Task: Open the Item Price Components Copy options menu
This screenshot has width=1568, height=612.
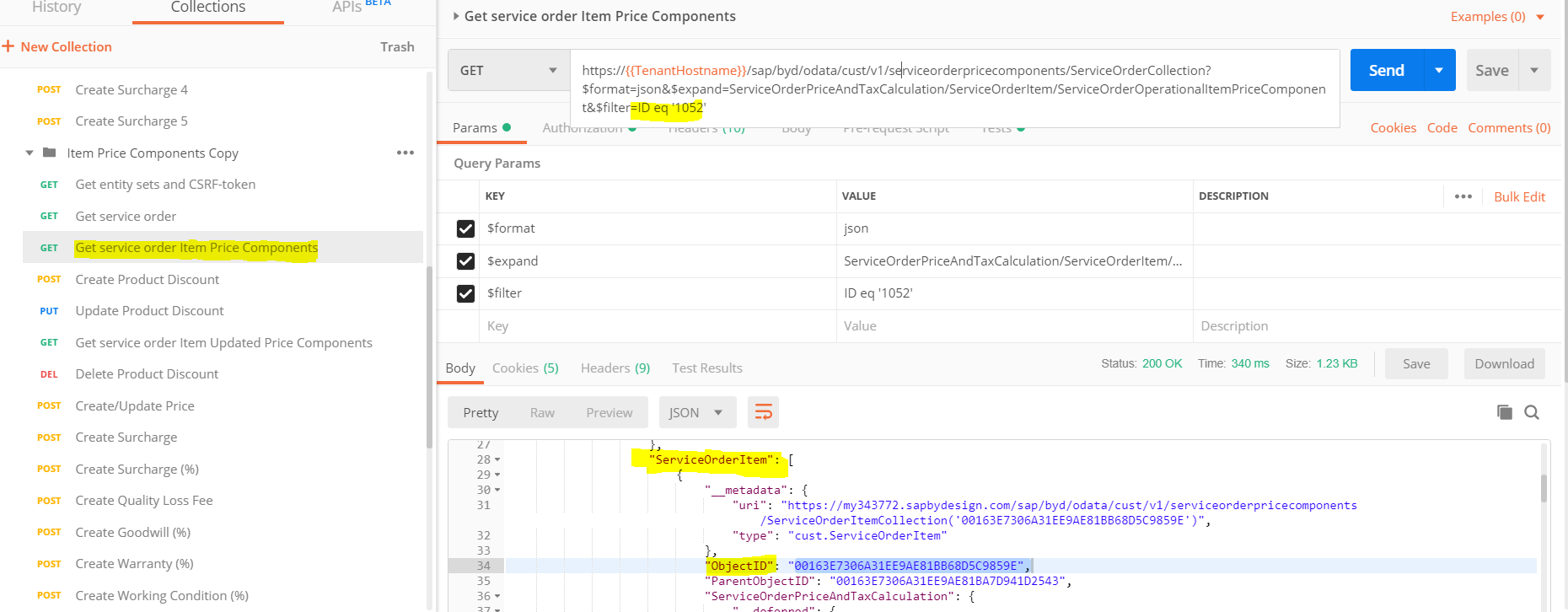Action: (x=405, y=153)
